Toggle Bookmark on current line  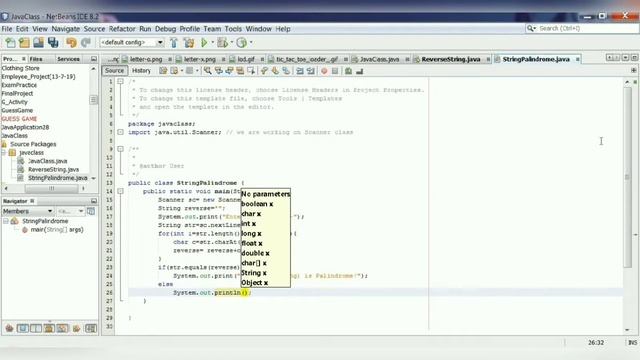(286, 71)
